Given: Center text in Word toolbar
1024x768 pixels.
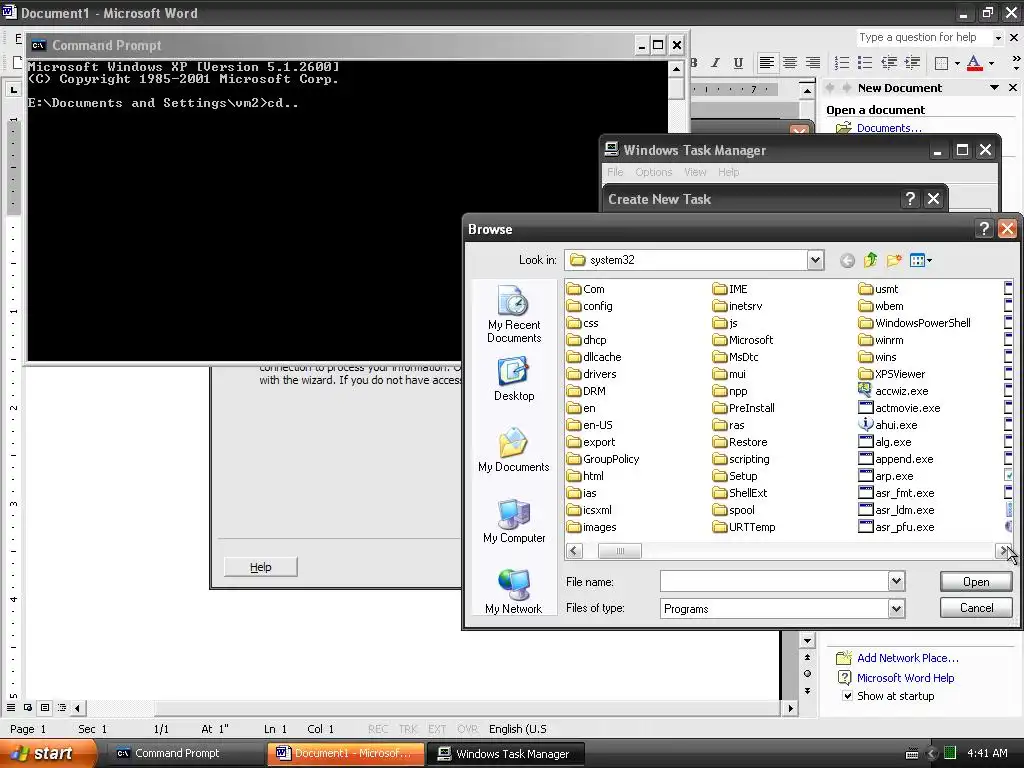Looking at the screenshot, I should click(x=790, y=63).
